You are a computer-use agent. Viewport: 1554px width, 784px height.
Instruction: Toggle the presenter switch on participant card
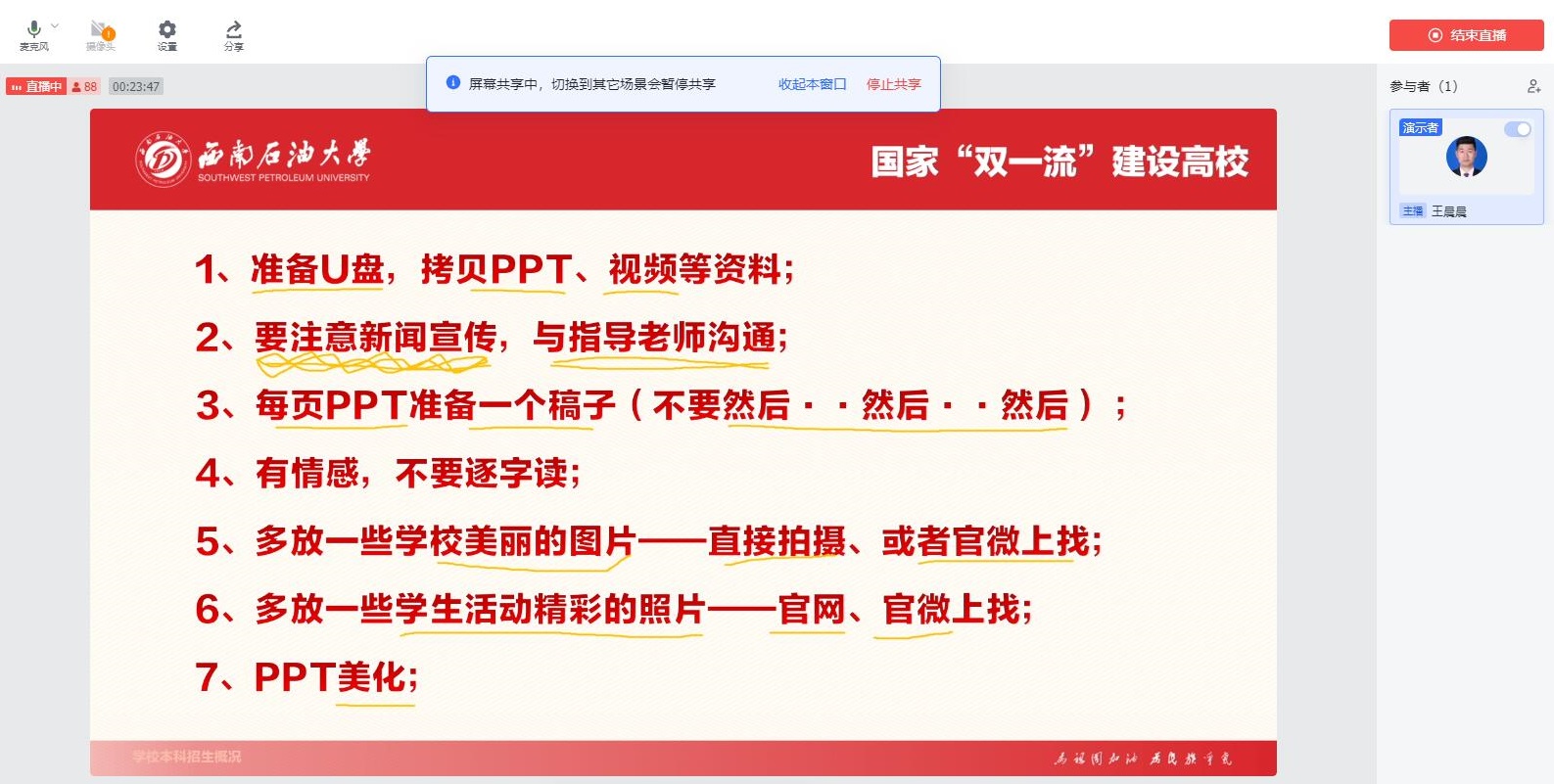click(1518, 129)
